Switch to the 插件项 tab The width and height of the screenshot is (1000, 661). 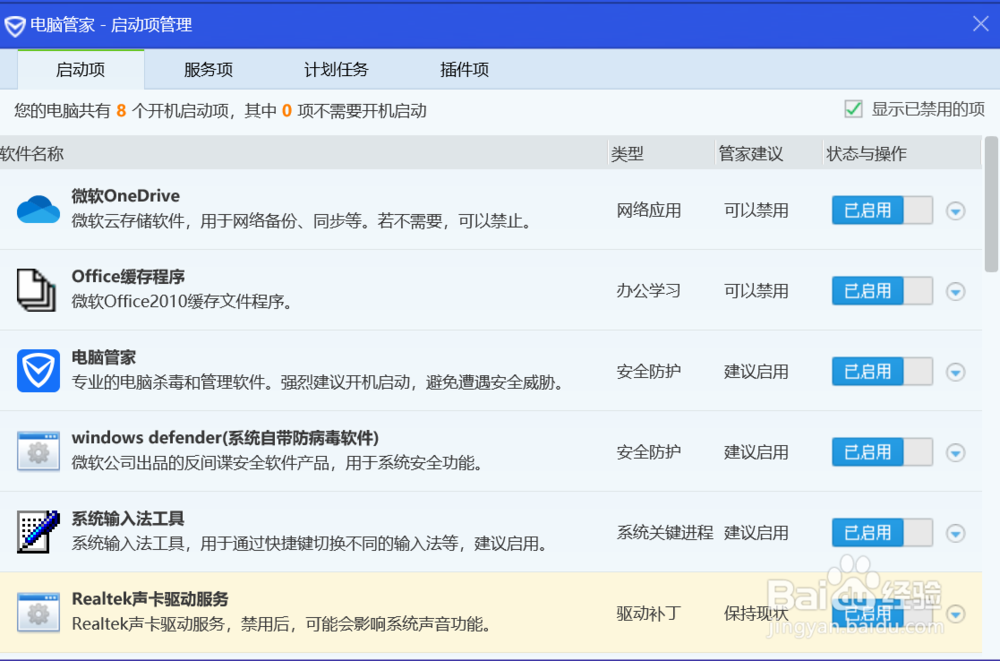tap(464, 70)
